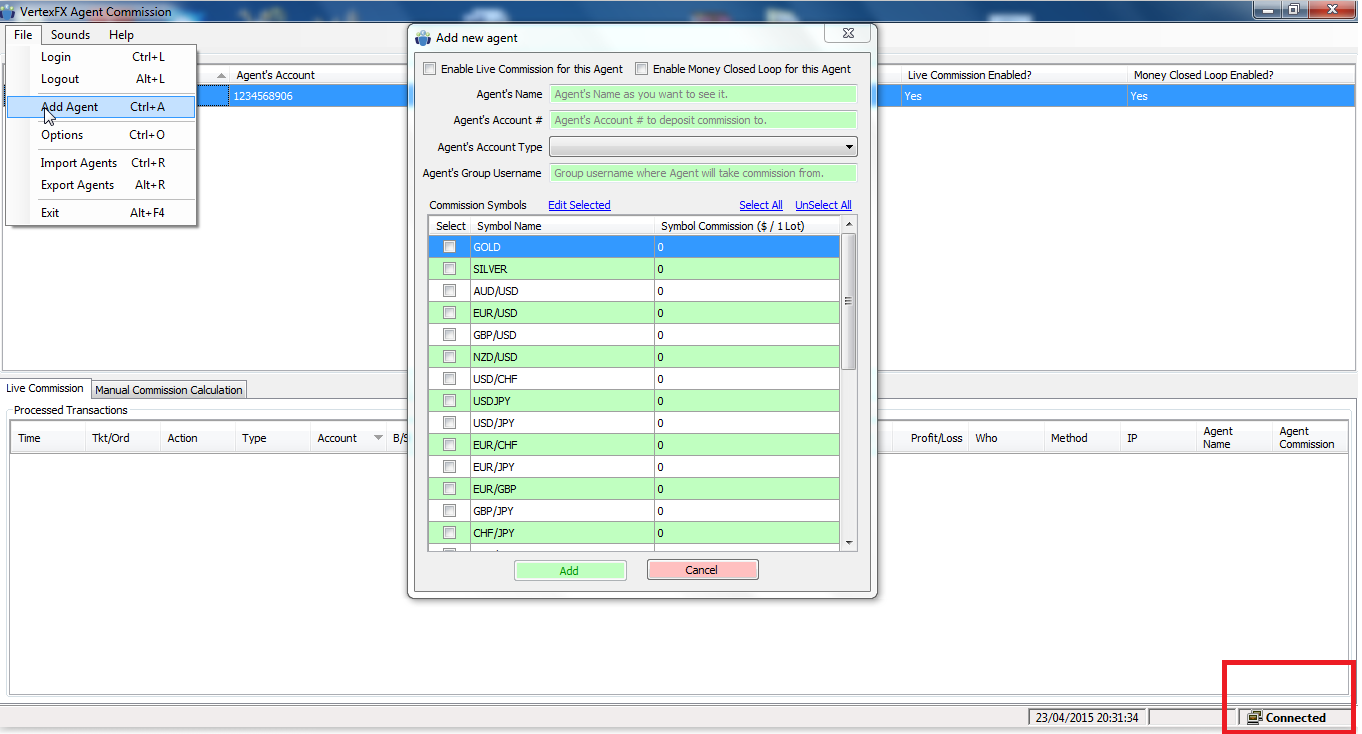
Task: Click SILVER commission value cell
Action: click(x=747, y=269)
